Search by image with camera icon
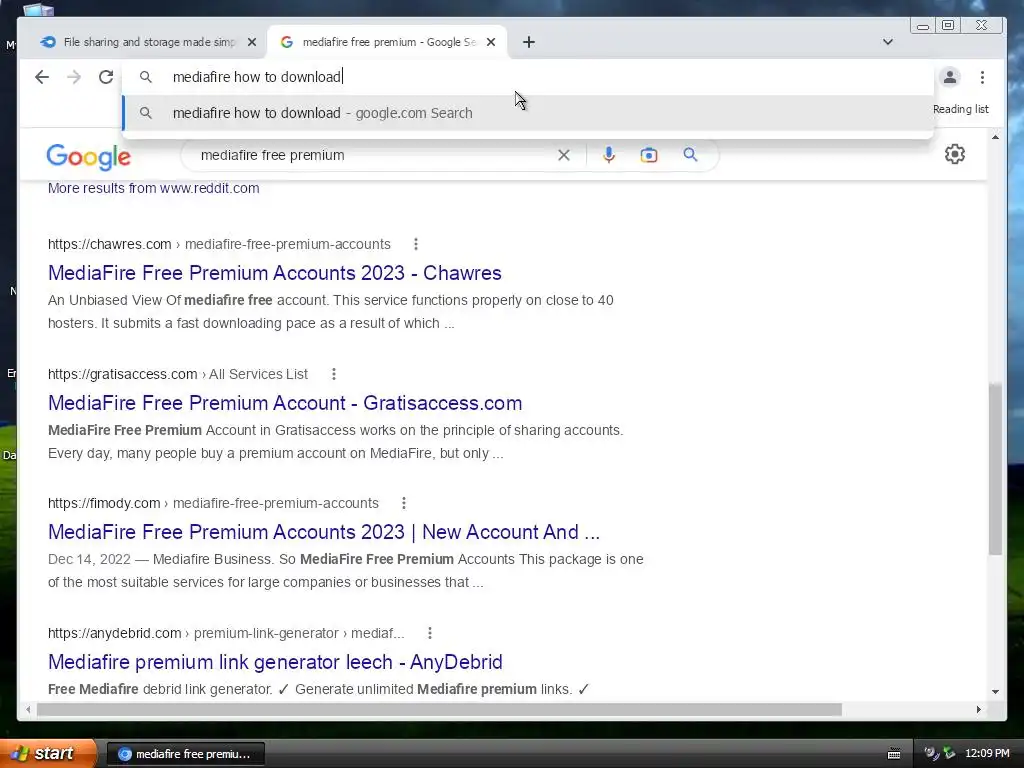1024x768 pixels. [x=648, y=155]
